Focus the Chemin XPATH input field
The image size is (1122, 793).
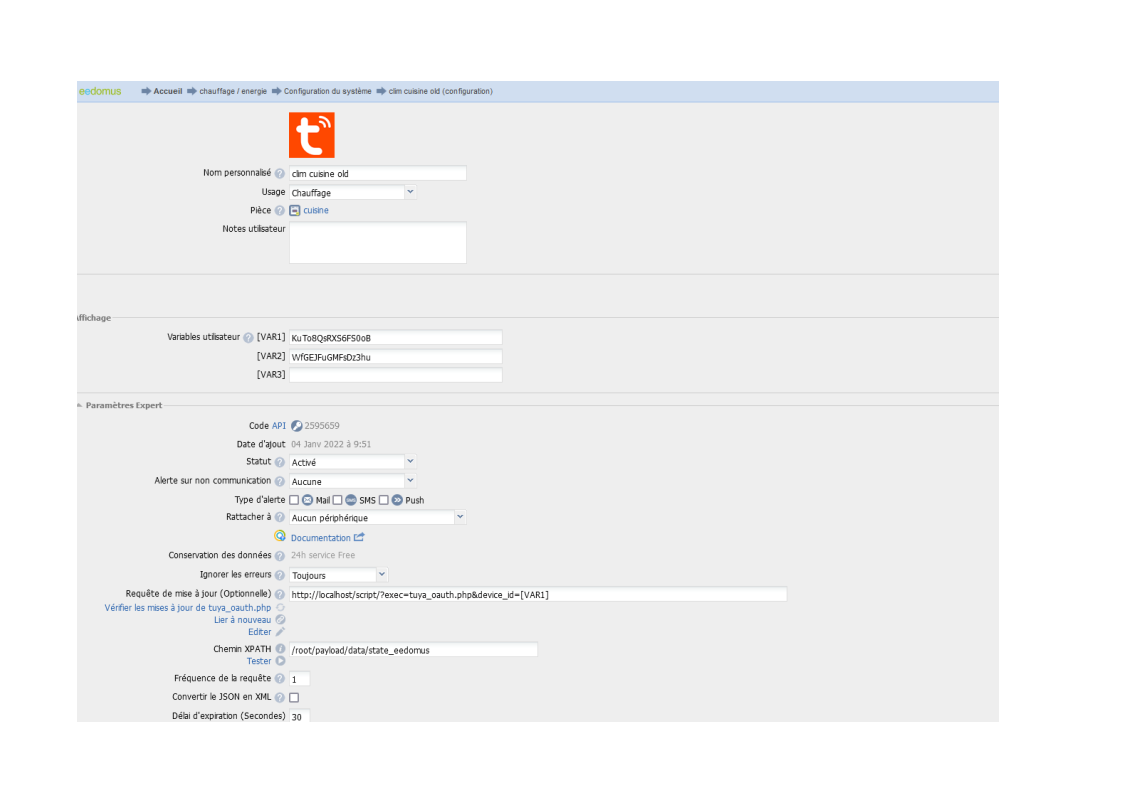[414, 650]
